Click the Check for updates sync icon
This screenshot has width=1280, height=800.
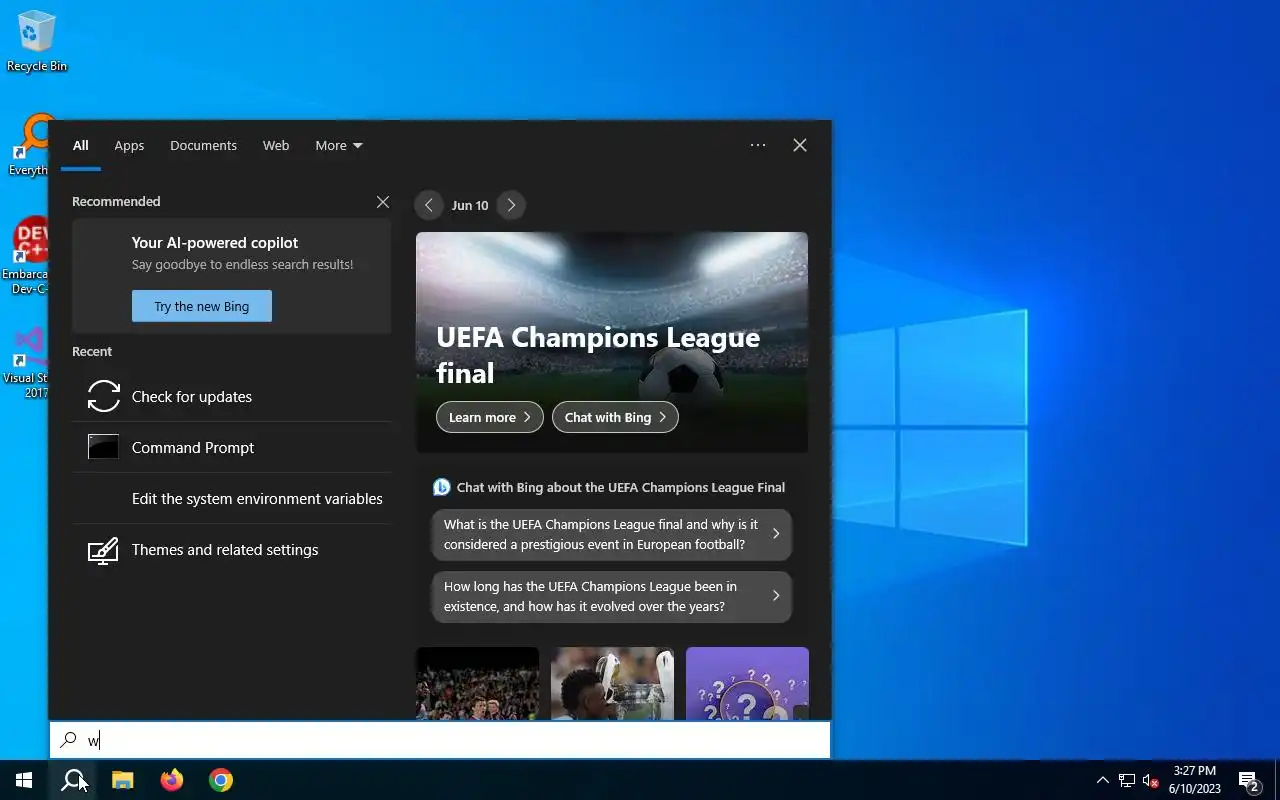tap(104, 396)
